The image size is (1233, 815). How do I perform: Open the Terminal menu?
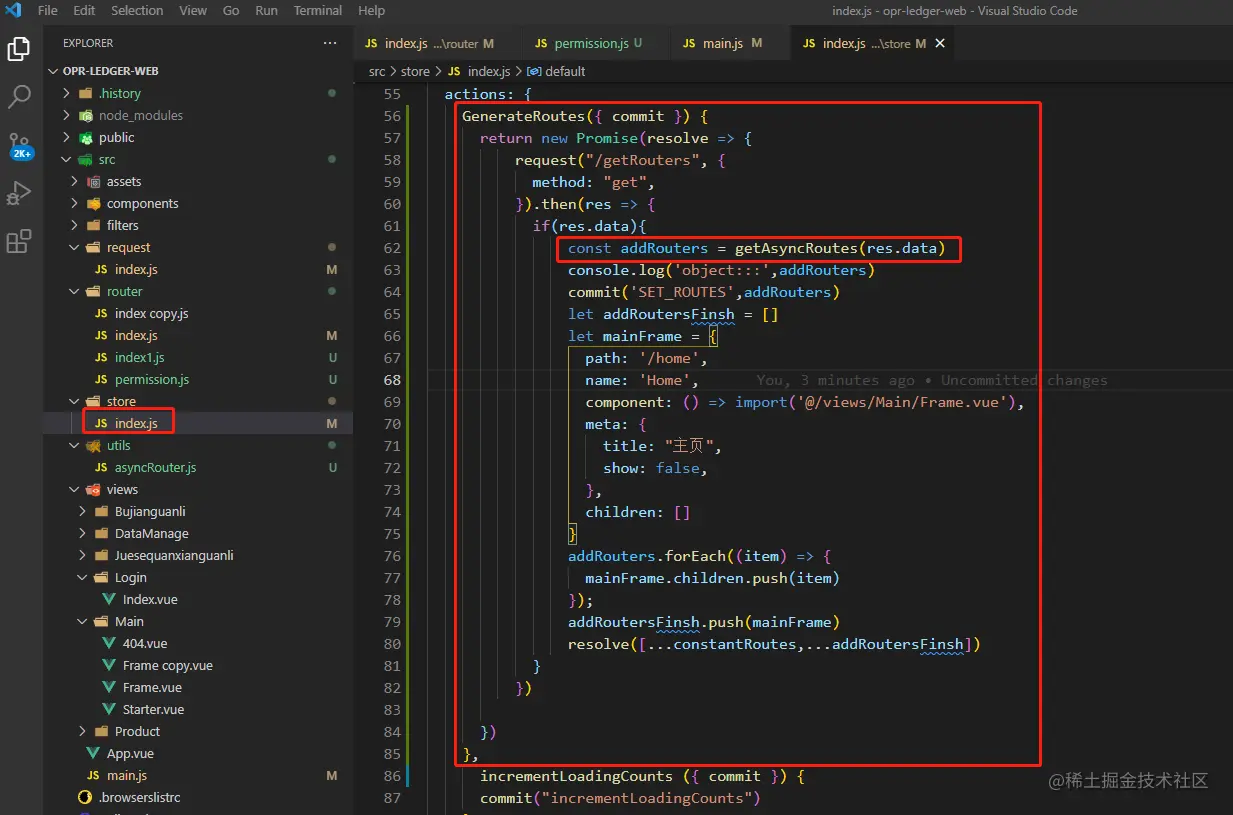point(318,10)
